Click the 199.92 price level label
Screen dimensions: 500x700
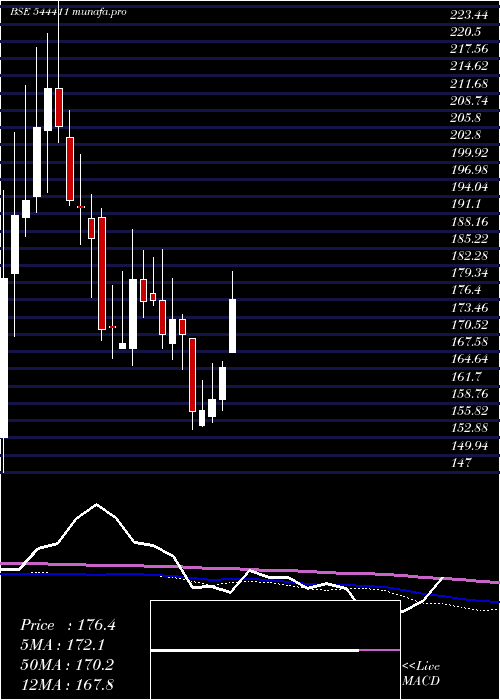pyautogui.click(x=469, y=153)
